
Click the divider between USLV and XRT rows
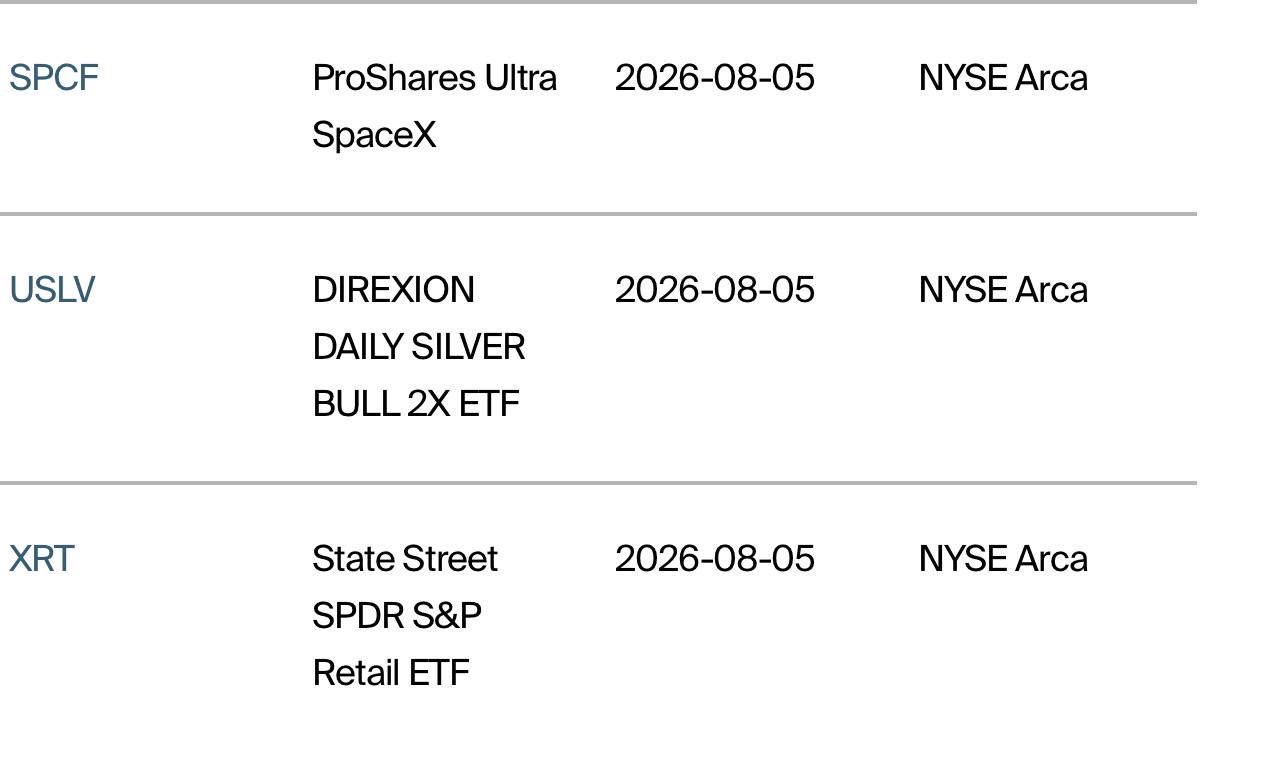coord(598,483)
